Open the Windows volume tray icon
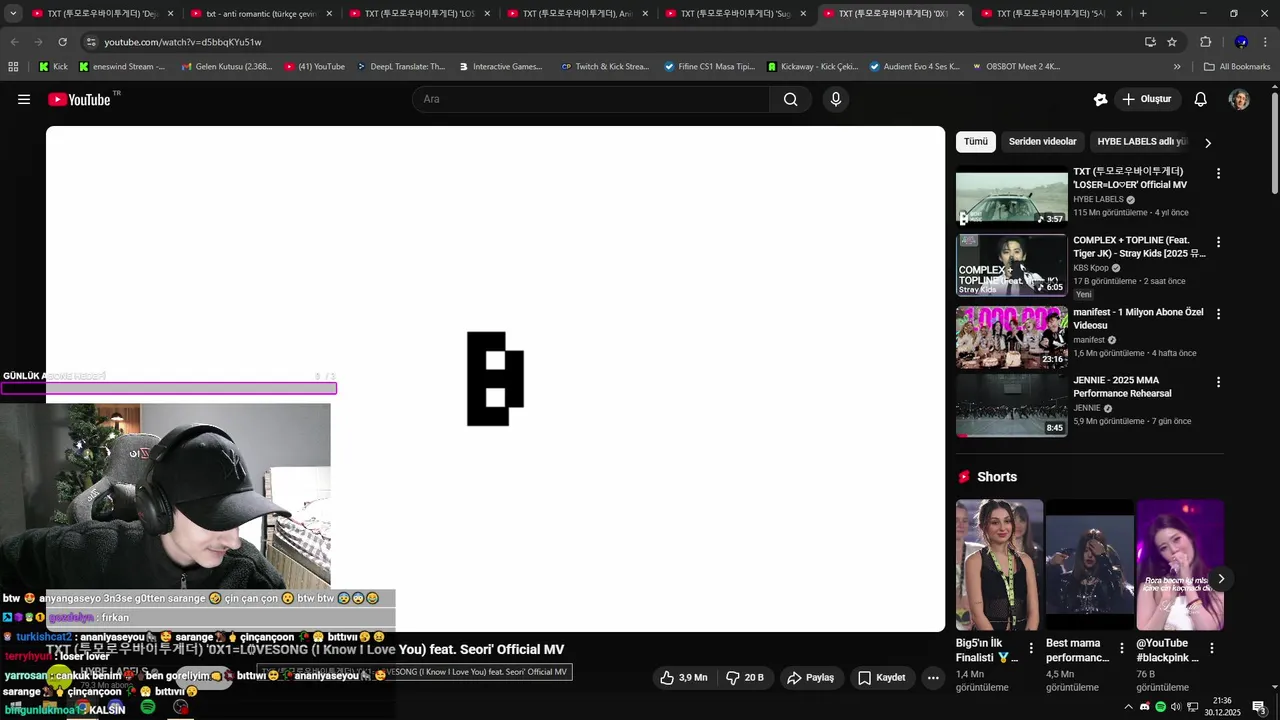 click(1176, 707)
